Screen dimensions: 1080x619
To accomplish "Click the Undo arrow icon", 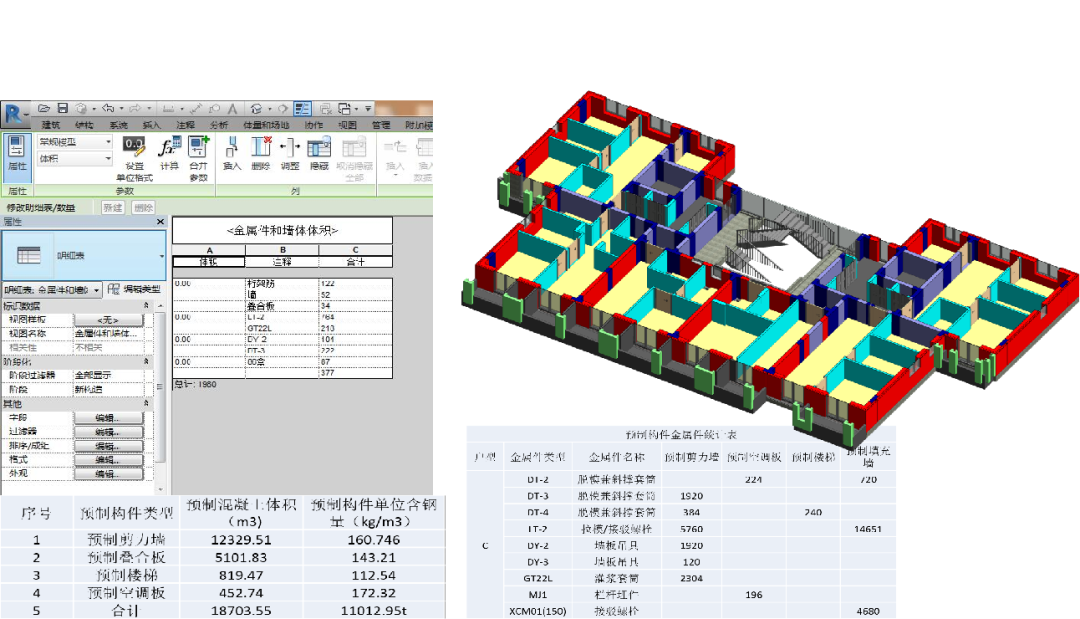I will [x=108, y=109].
